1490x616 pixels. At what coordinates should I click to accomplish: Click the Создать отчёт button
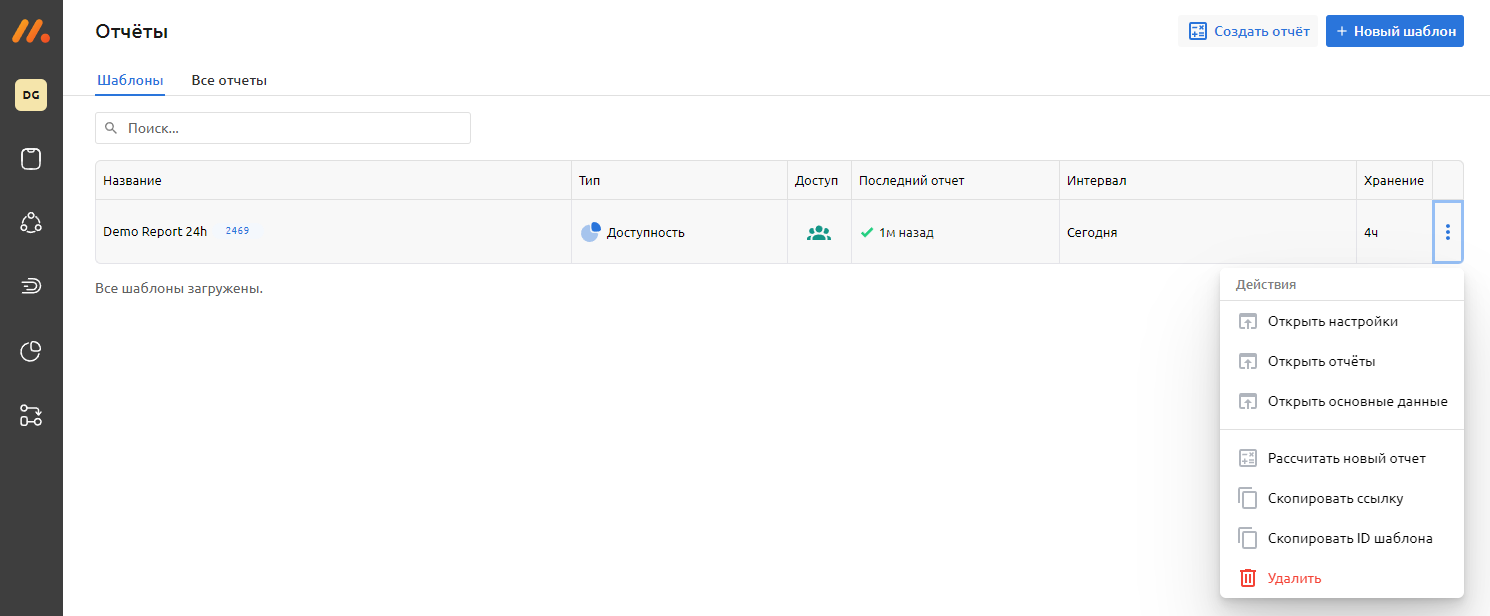click(x=1248, y=31)
